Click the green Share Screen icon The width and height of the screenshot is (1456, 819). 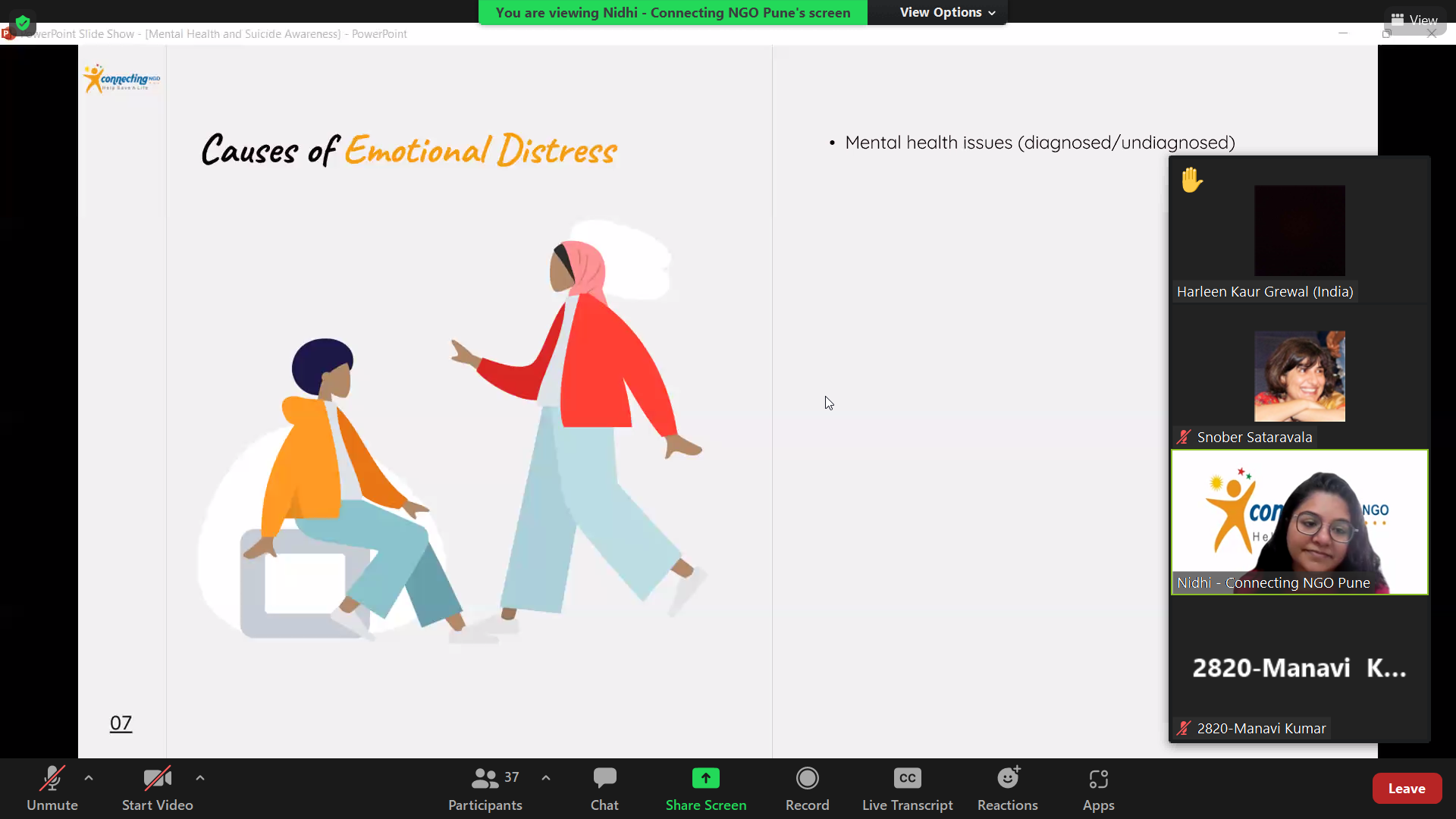click(705, 779)
